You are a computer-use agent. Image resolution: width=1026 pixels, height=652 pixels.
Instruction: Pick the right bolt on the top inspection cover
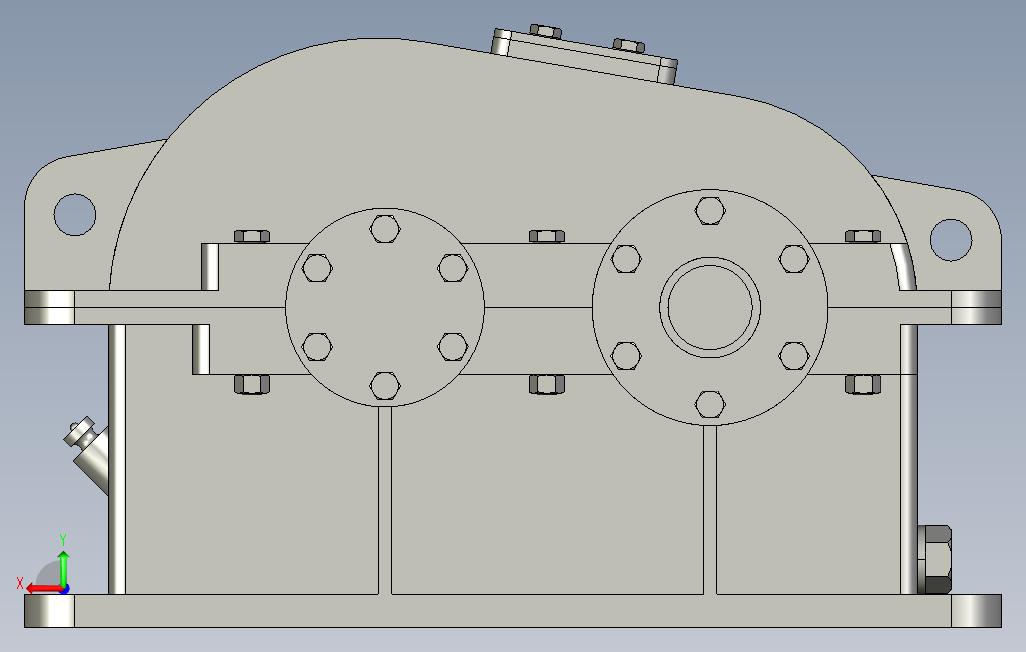click(629, 45)
